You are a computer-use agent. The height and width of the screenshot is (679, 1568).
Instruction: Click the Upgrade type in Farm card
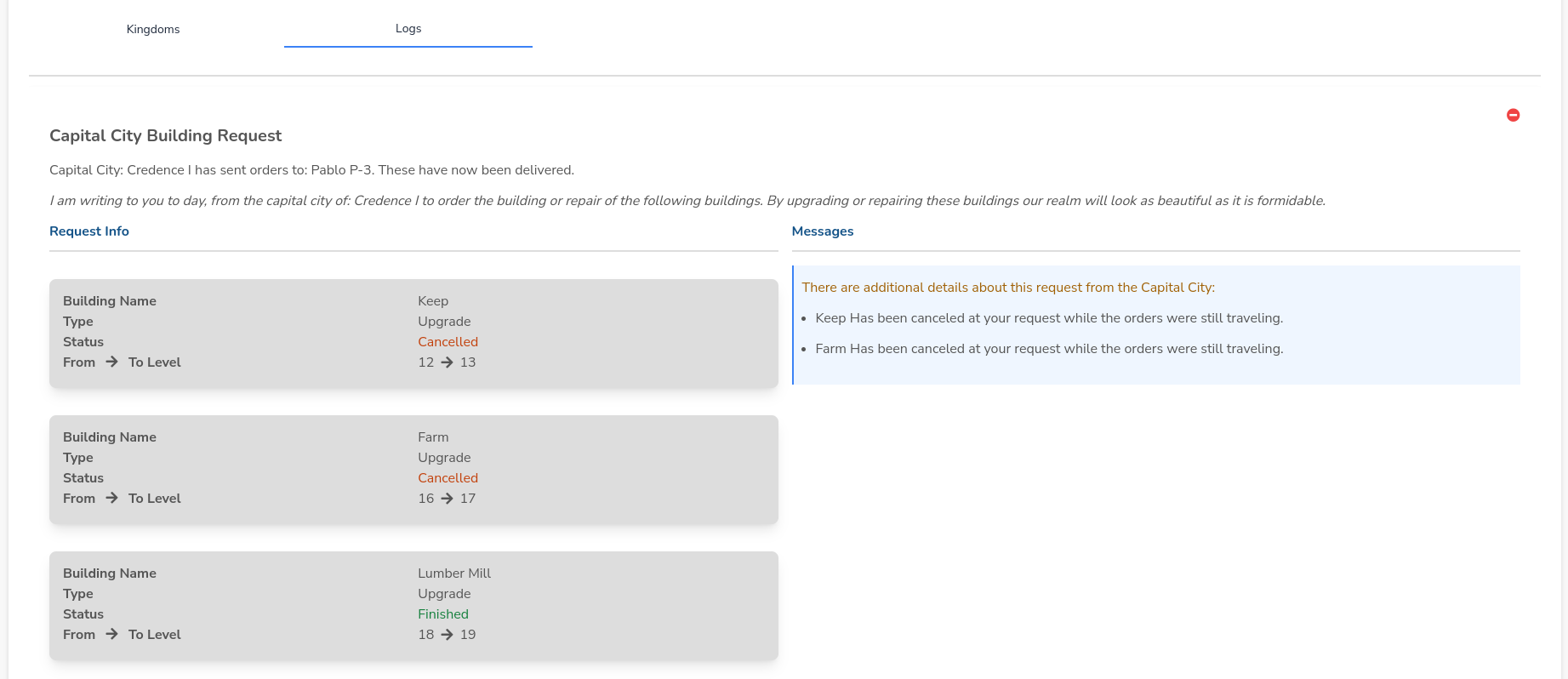[x=444, y=458]
